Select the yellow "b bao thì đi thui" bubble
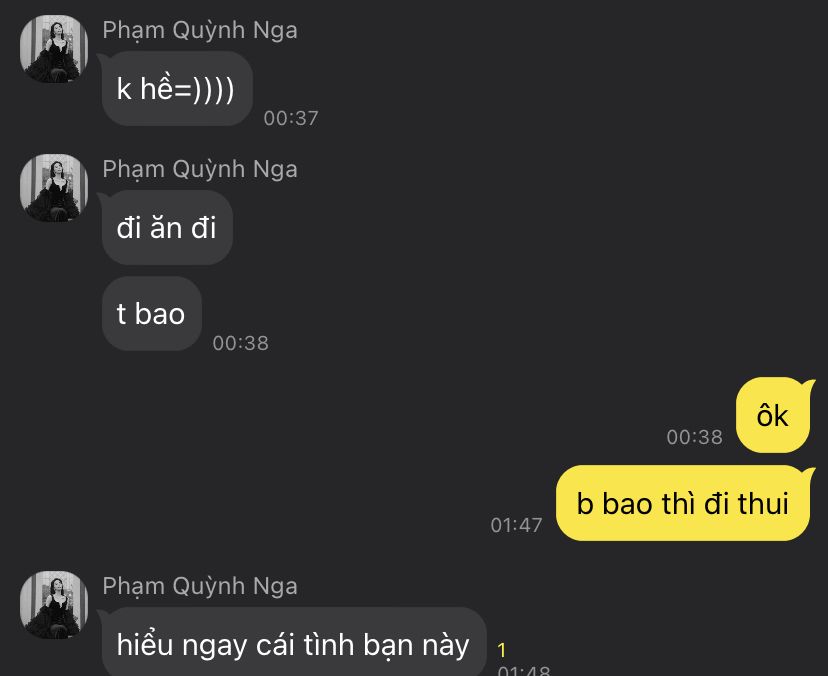Screen dimensions: 828x676 pyautogui.click(x=683, y=503)
